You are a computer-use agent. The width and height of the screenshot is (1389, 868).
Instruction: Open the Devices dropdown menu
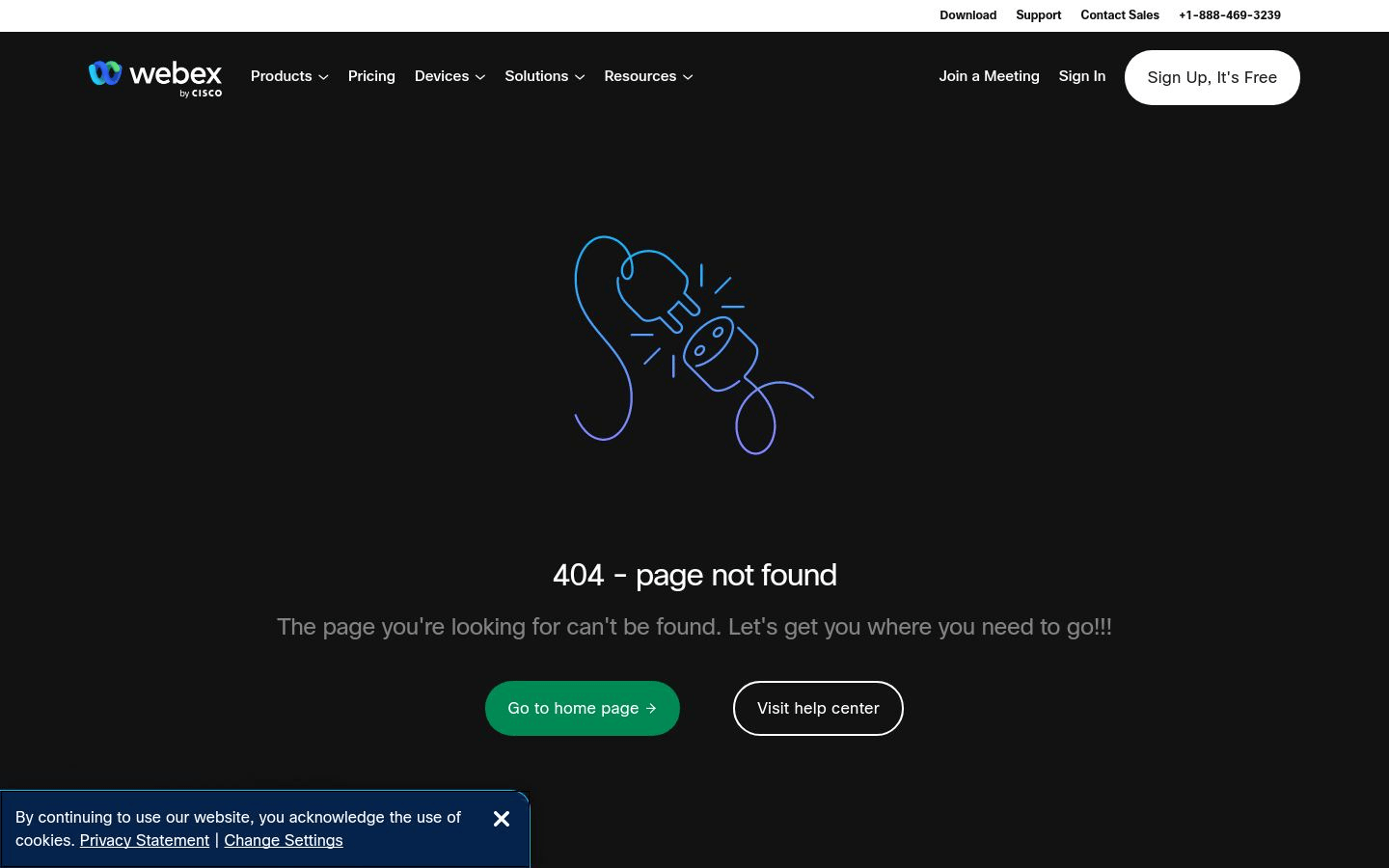(x=449, y=76)
